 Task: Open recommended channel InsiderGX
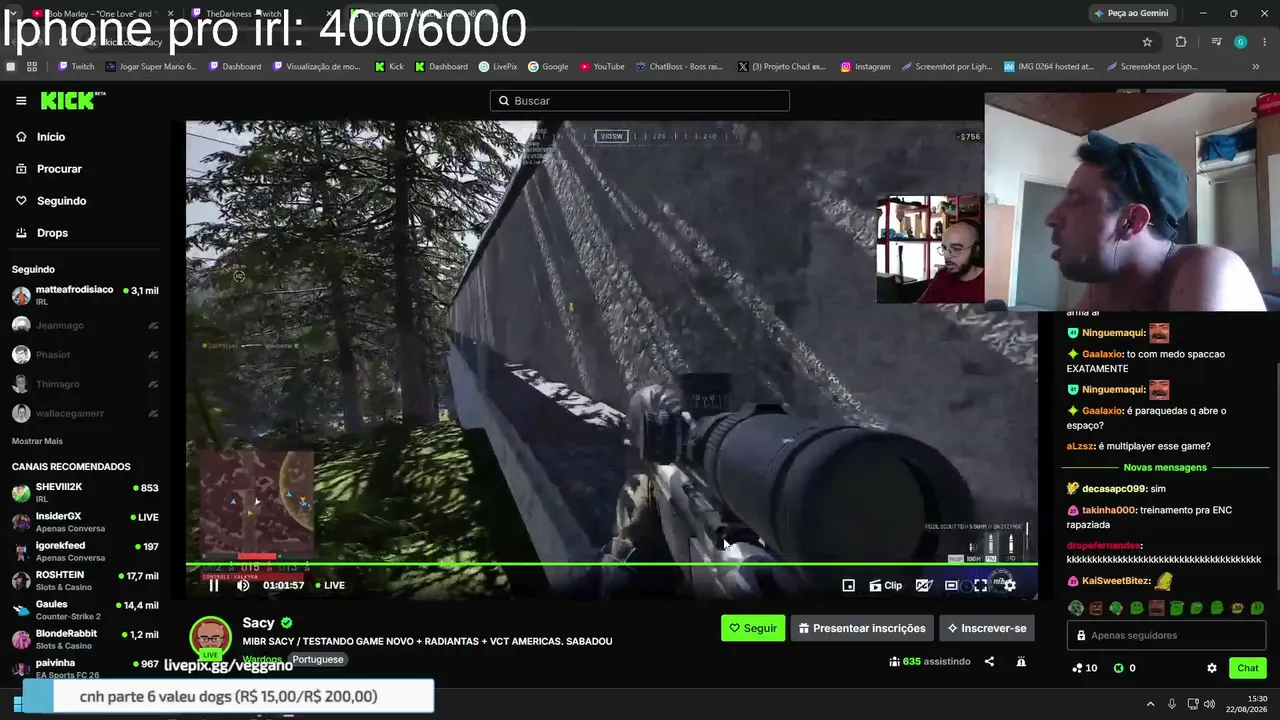(85, 522)
